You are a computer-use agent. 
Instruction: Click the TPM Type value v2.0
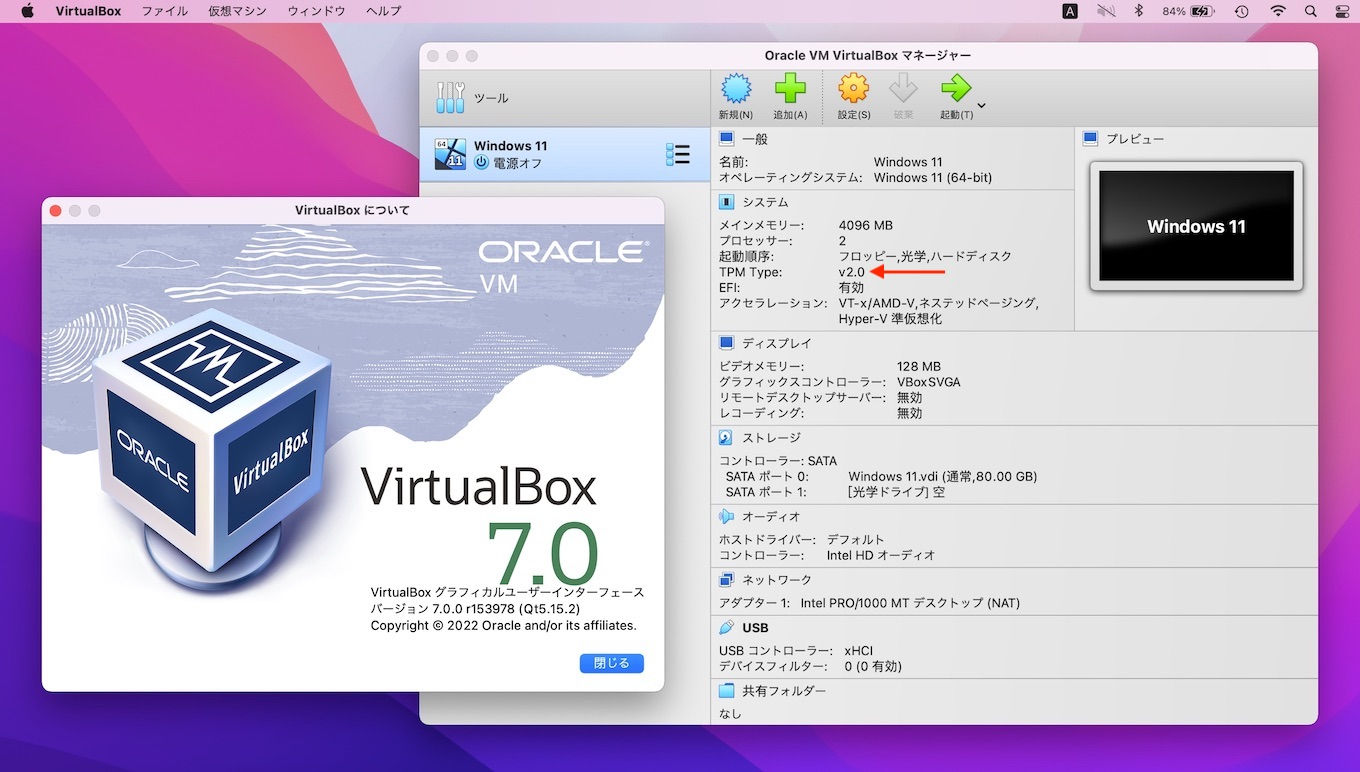[852, 272]
